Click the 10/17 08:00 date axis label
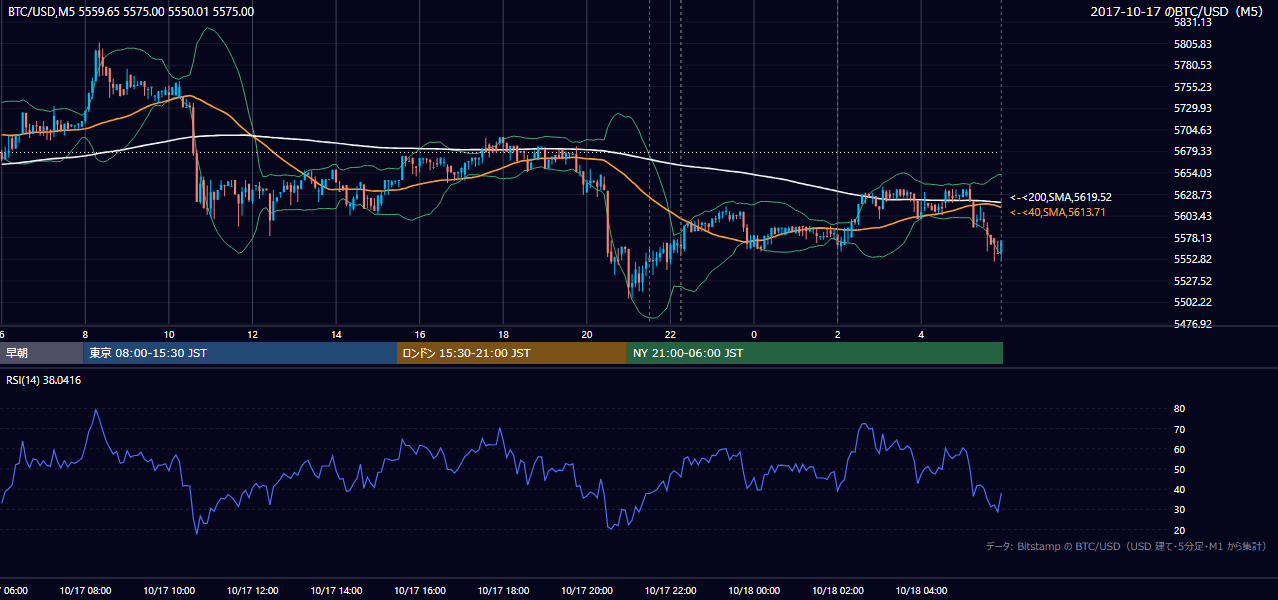Image resolution: width=1278 pixels, height=600 pixels. [86, 591]
